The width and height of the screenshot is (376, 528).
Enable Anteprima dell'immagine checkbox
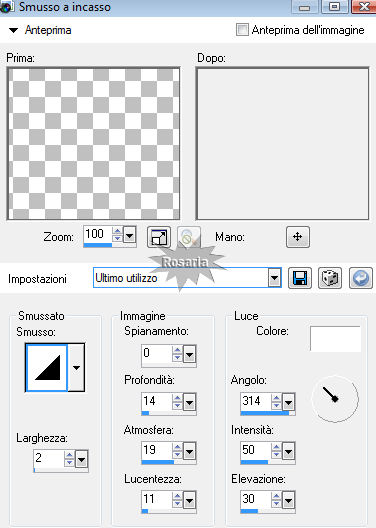[242, 30]
